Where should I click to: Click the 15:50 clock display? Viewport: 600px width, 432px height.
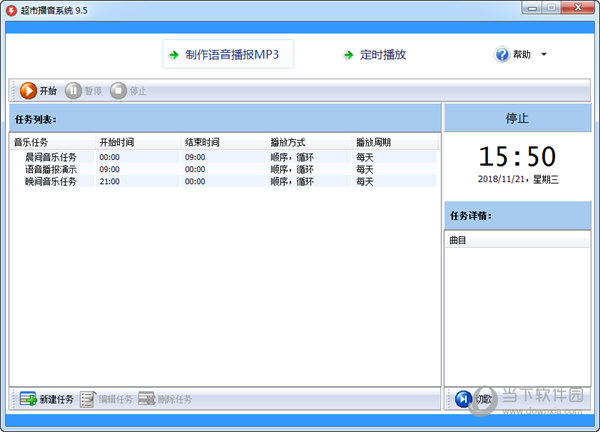[x=516, y=157]
